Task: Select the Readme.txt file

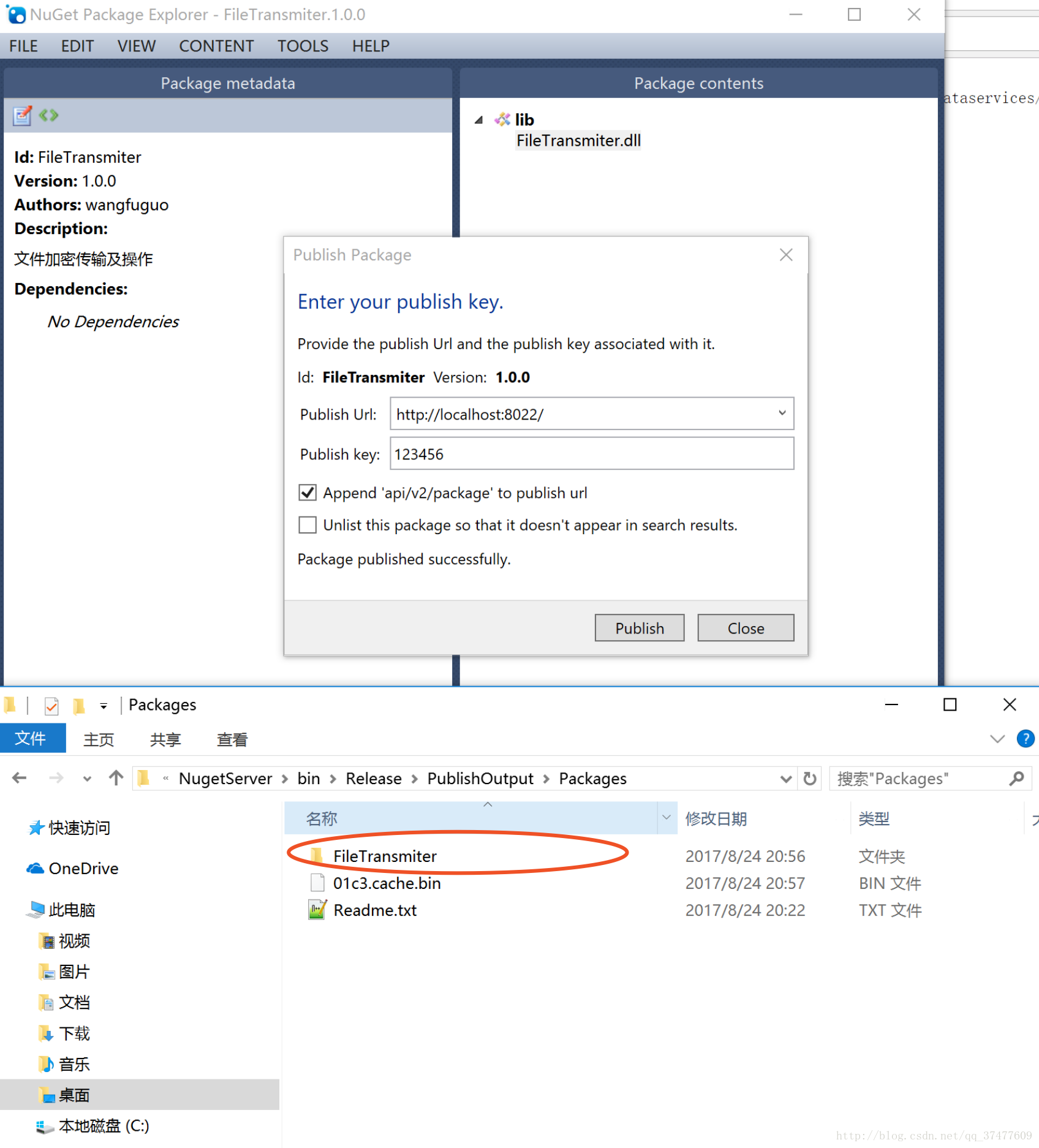Action: (374, 910)
